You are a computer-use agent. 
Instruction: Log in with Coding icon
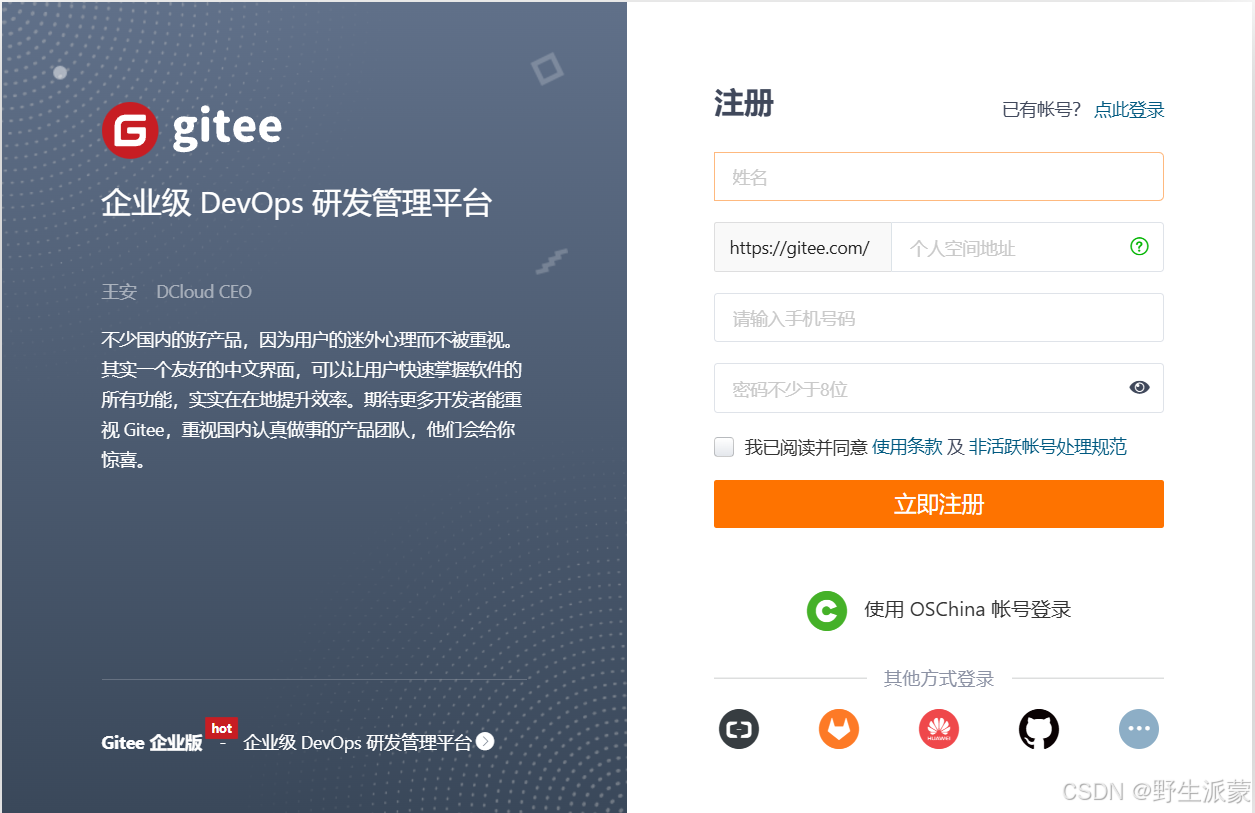pos(739,729)
